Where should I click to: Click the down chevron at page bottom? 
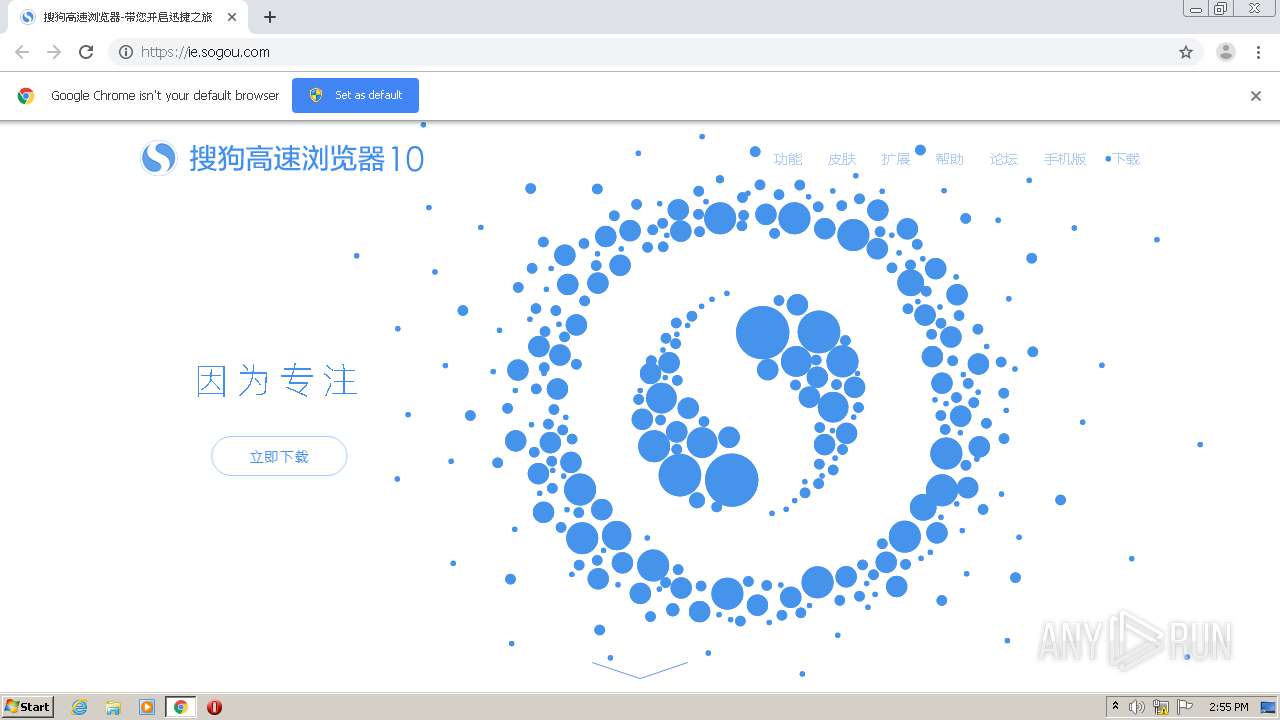click(x=640, y=669)
